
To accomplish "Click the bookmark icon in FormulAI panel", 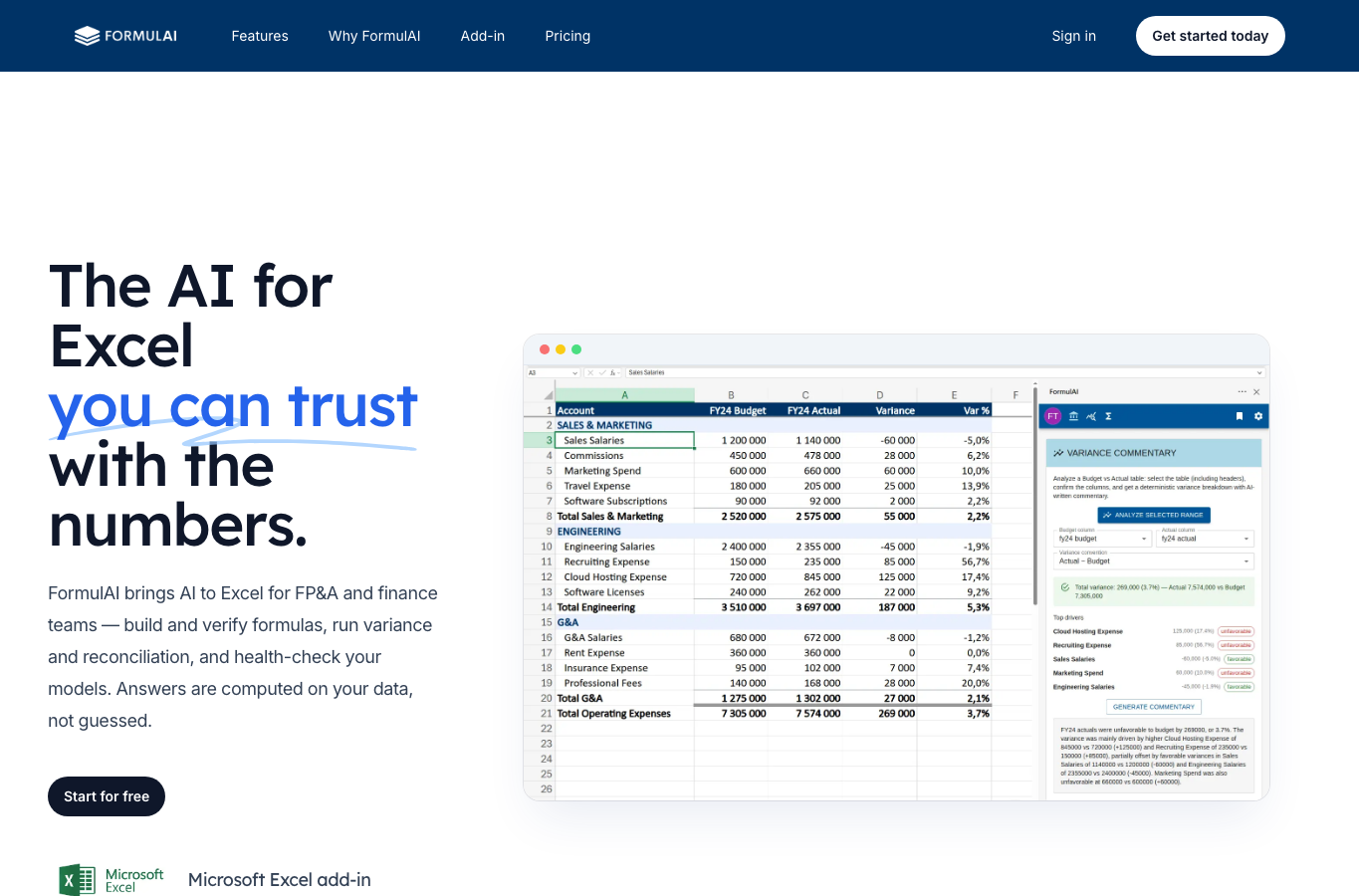I will [1240, 416].
